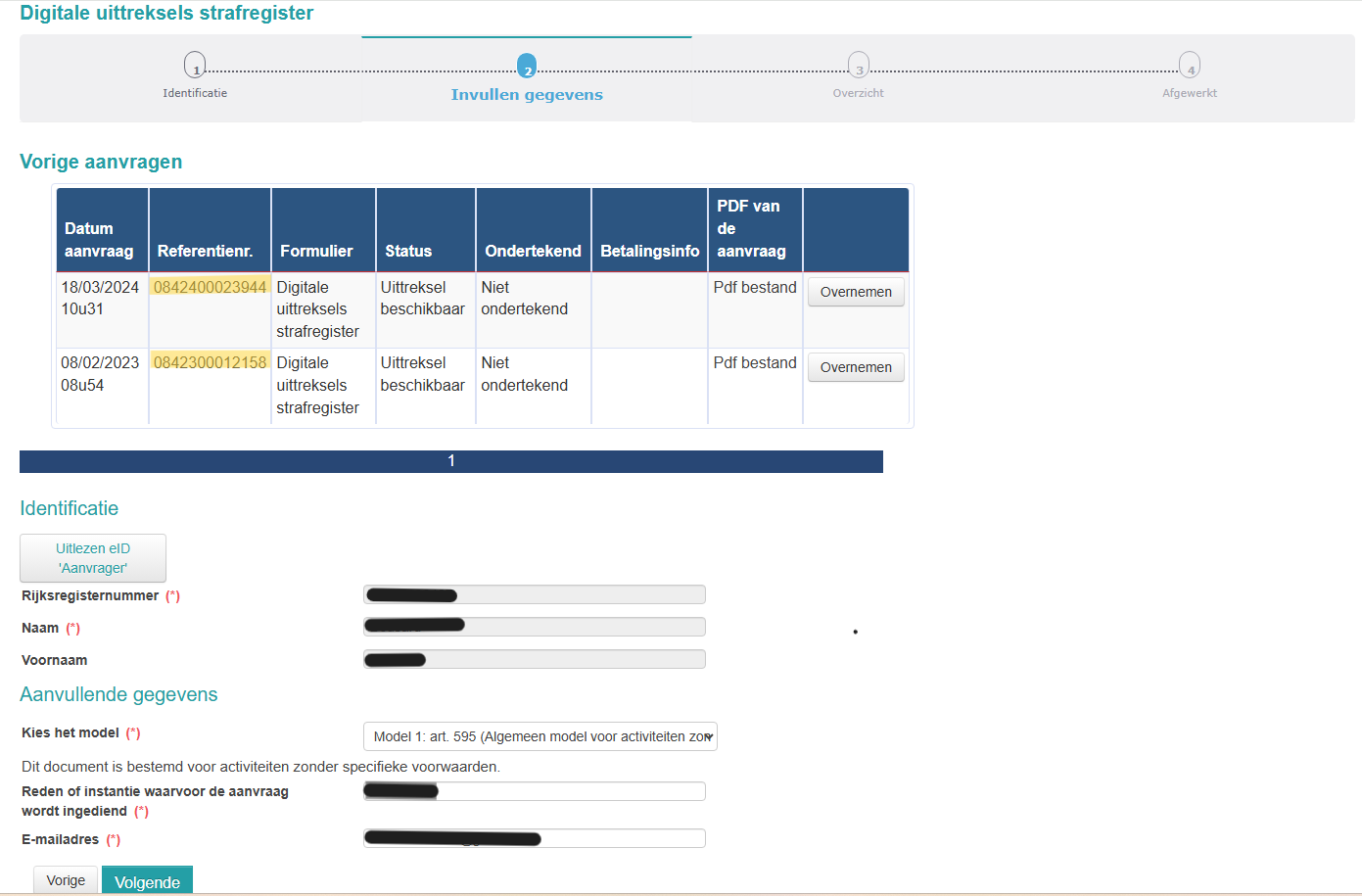Click the Naam input field
The image size is (1362, 896).
click(x=535, y=627)
